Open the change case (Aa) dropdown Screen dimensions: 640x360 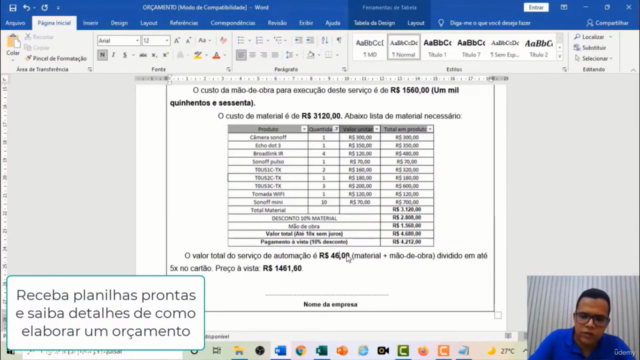coord(204,40)
